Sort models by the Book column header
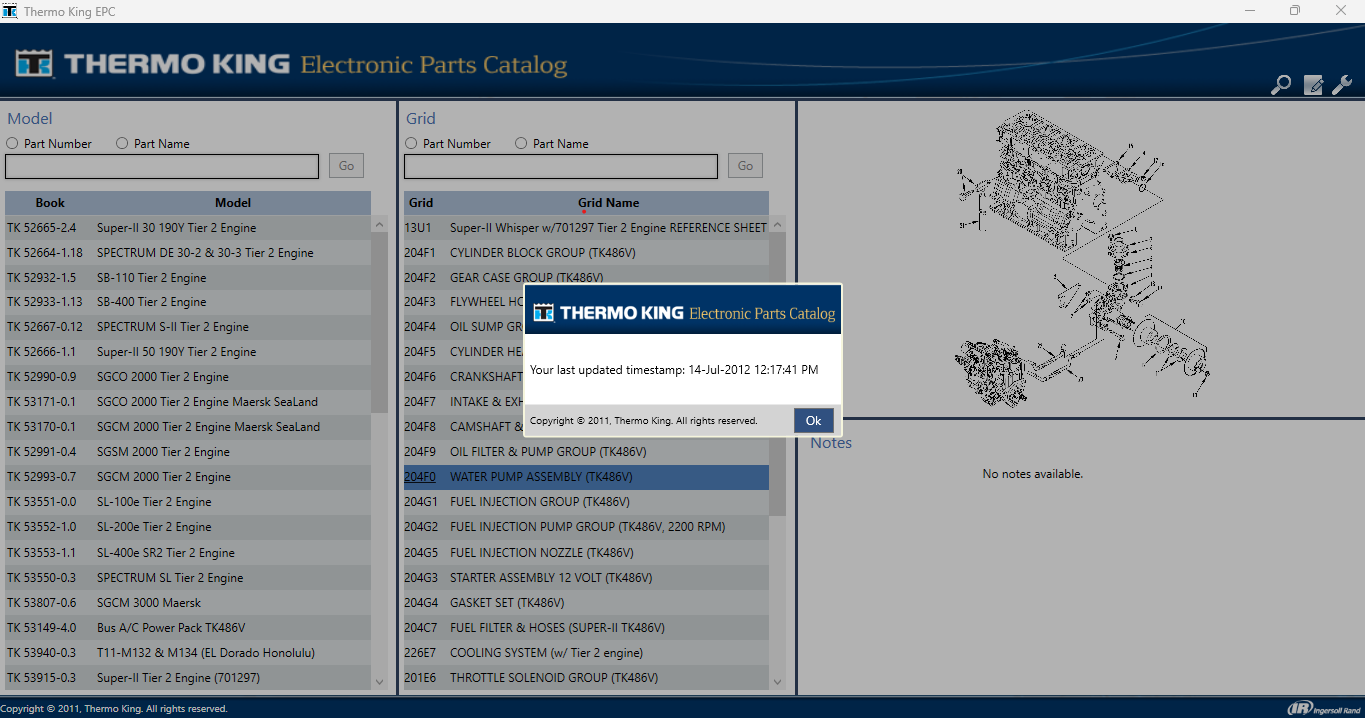The image size is (1365, 718). [x=50, y=203]
